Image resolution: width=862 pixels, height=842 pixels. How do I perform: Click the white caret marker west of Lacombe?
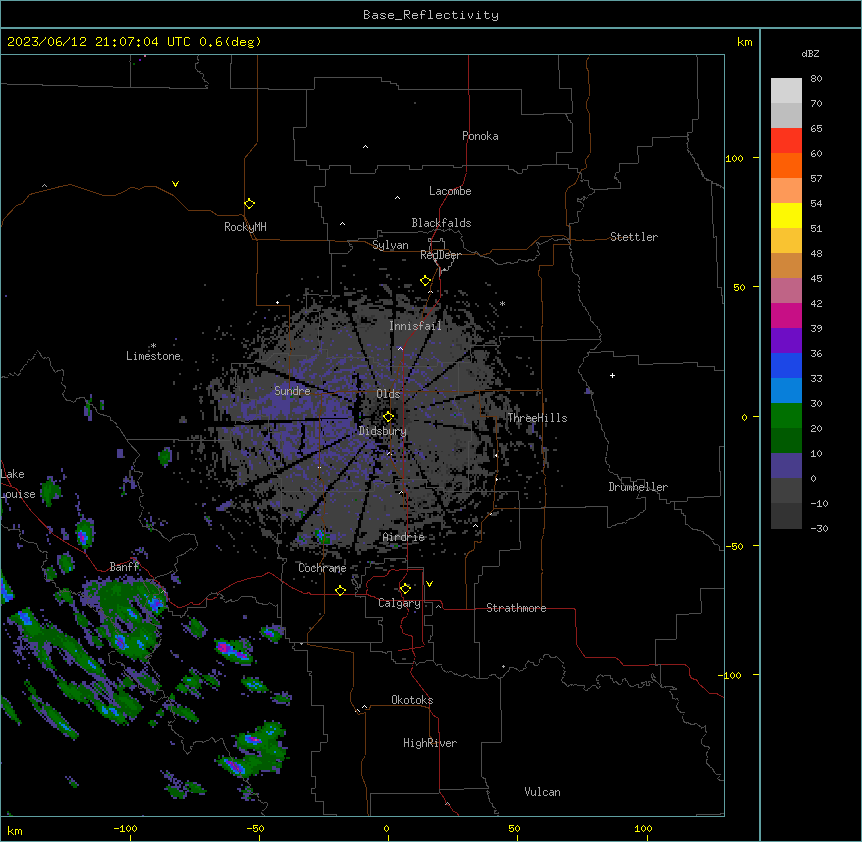397,198
